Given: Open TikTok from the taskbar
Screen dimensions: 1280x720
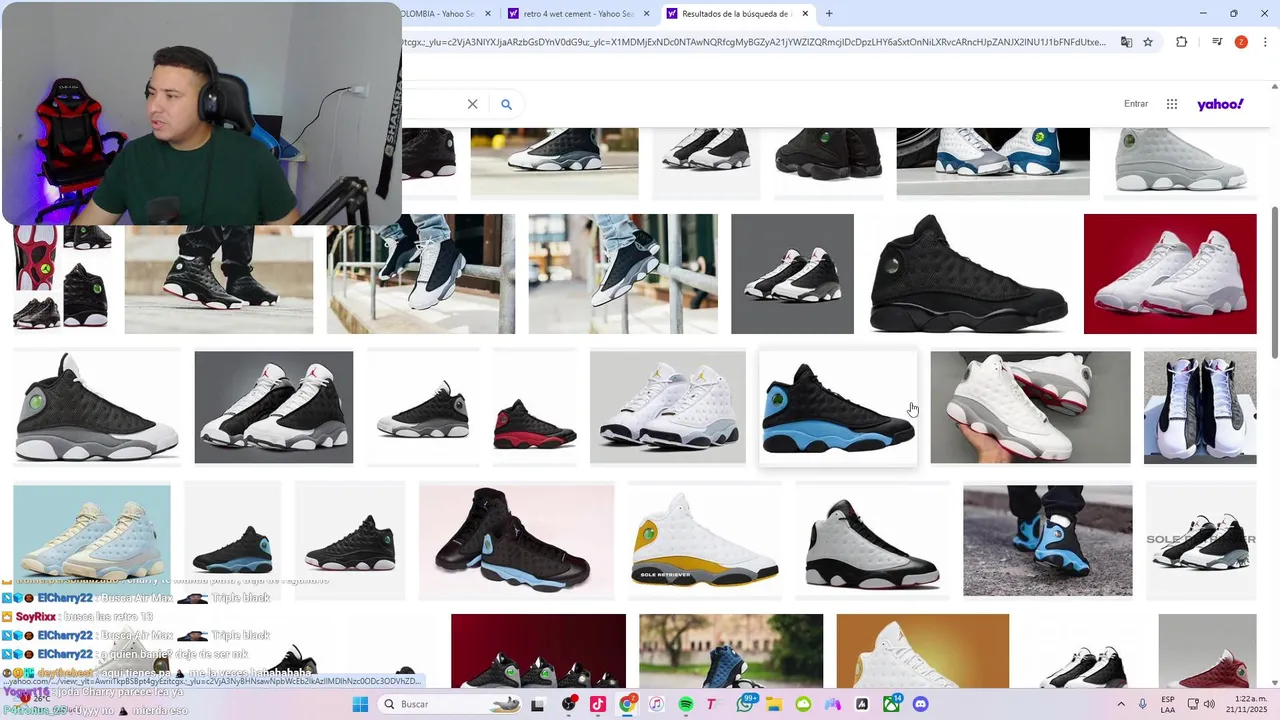Looking at the screenshot, I should click(x=598, y=704).
